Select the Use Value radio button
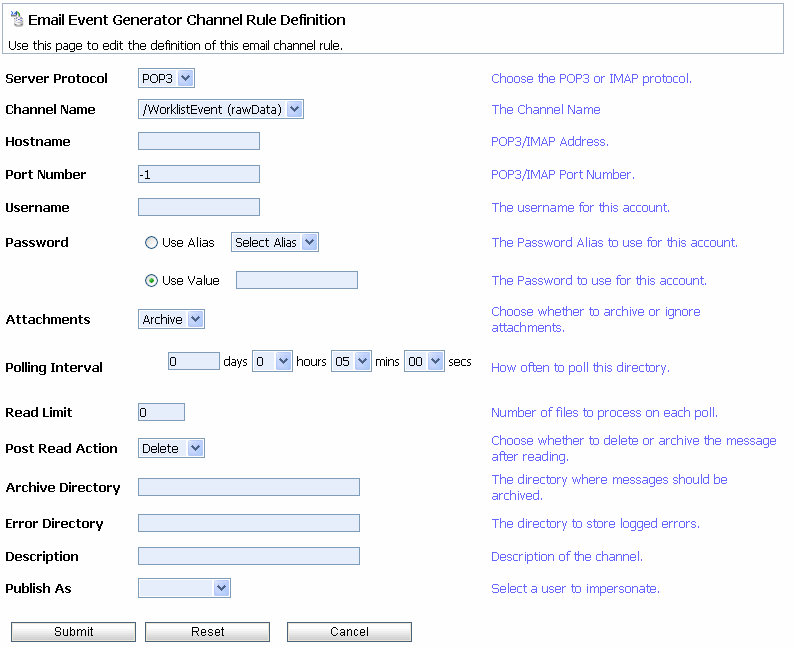794x647 pixels. [x=151, y=280]
